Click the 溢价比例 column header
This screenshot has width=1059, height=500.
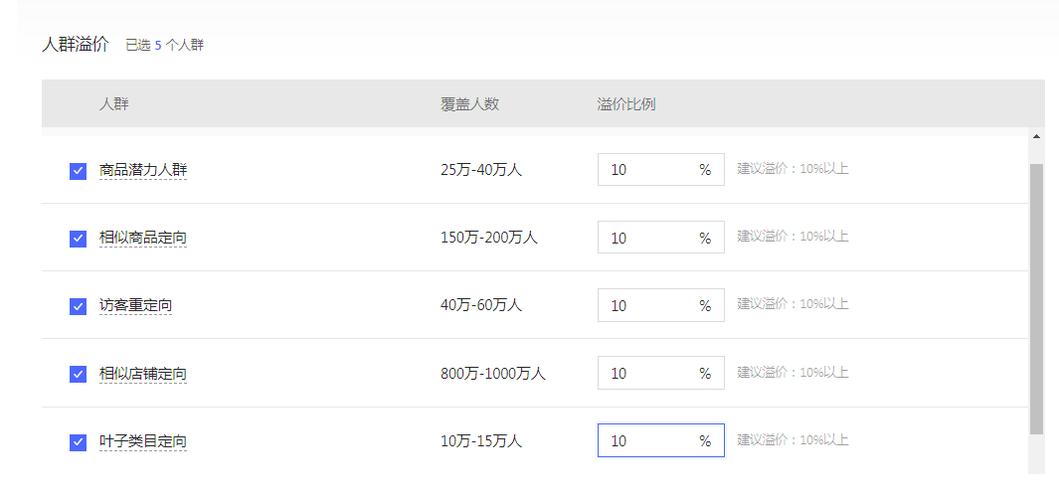[626, 104]
